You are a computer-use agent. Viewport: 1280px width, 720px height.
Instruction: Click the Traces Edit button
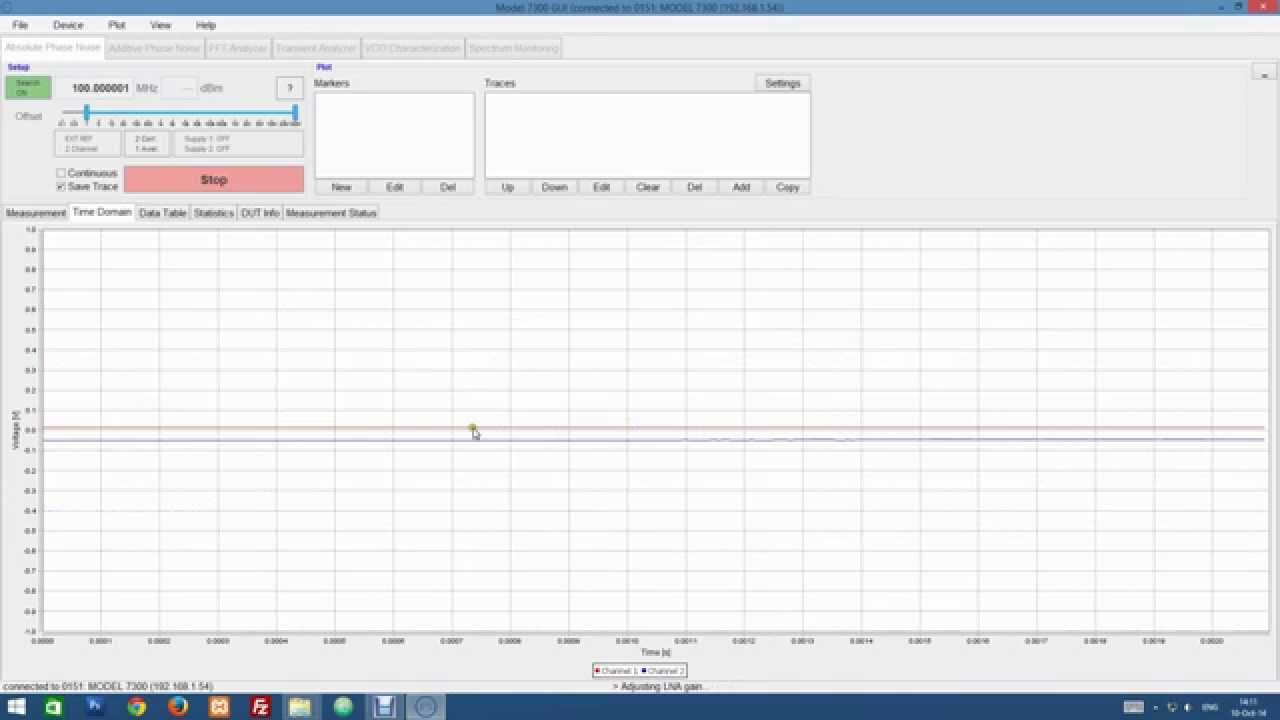click(x=601, y=187)
